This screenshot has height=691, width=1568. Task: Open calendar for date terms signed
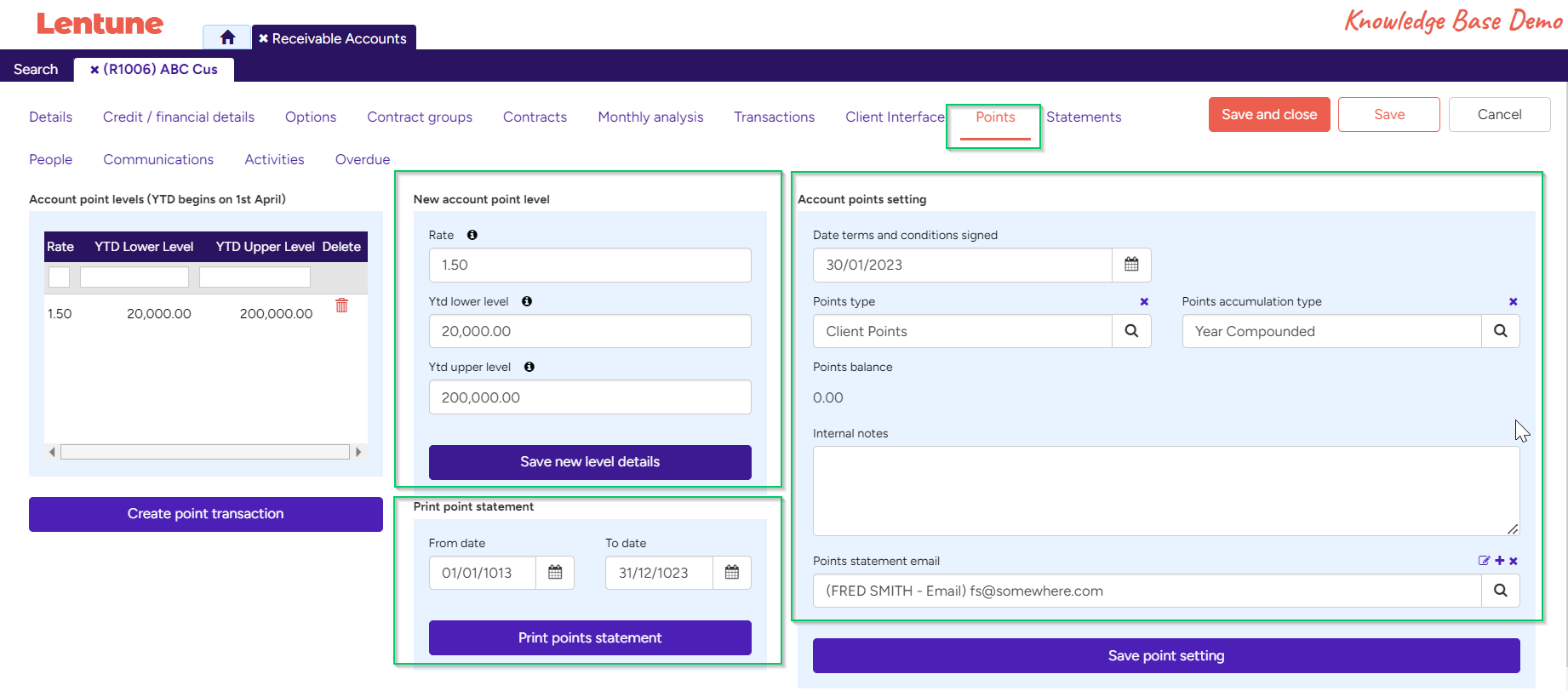click(1131, 265)
